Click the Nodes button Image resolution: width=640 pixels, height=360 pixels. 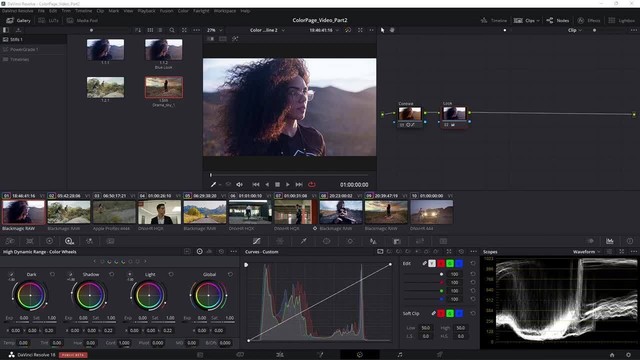(558, 20)
